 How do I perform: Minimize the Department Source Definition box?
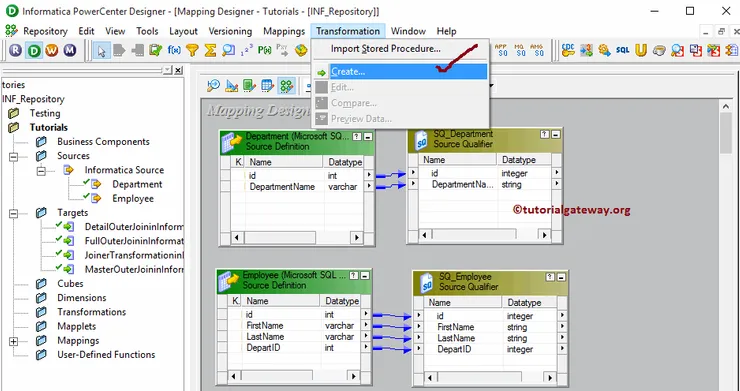(x=368, y=136)
